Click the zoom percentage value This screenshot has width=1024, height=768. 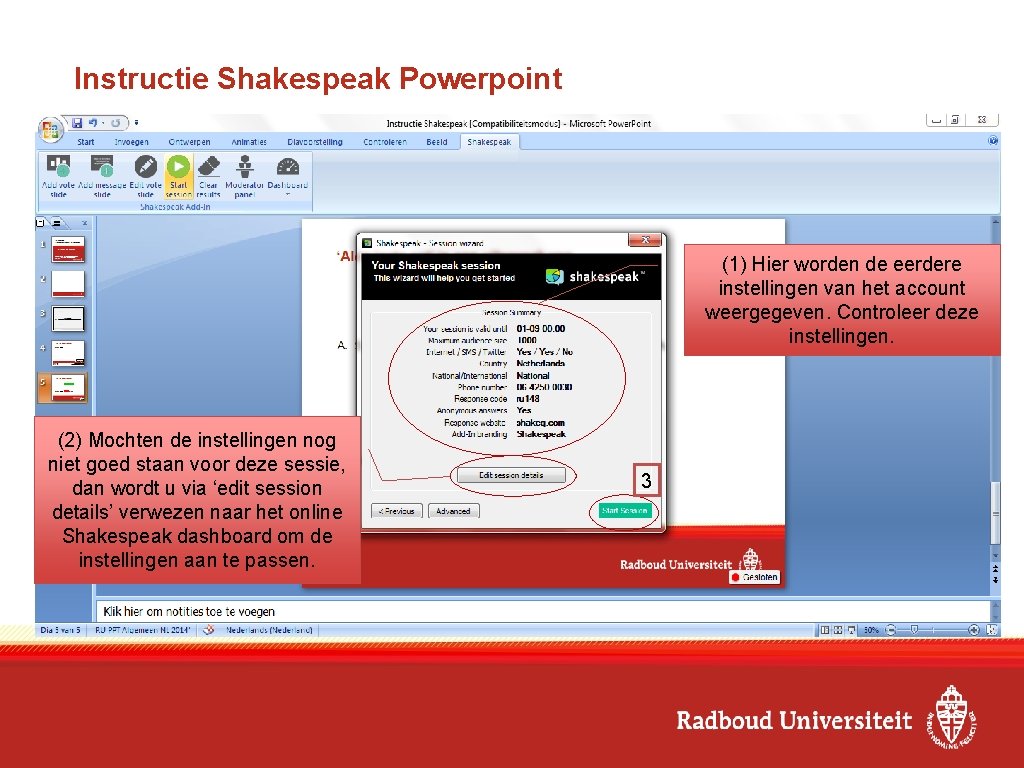coord(871,630)
